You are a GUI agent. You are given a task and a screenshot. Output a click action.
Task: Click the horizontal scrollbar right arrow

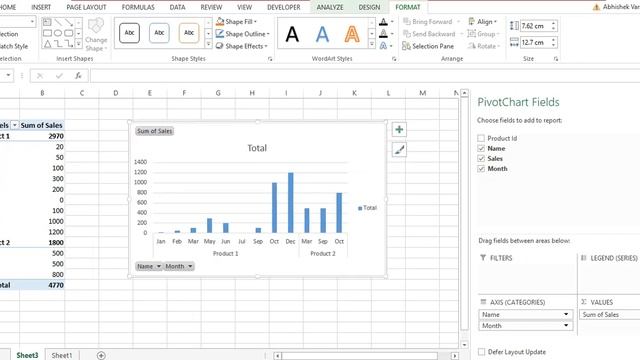[454, 356]
